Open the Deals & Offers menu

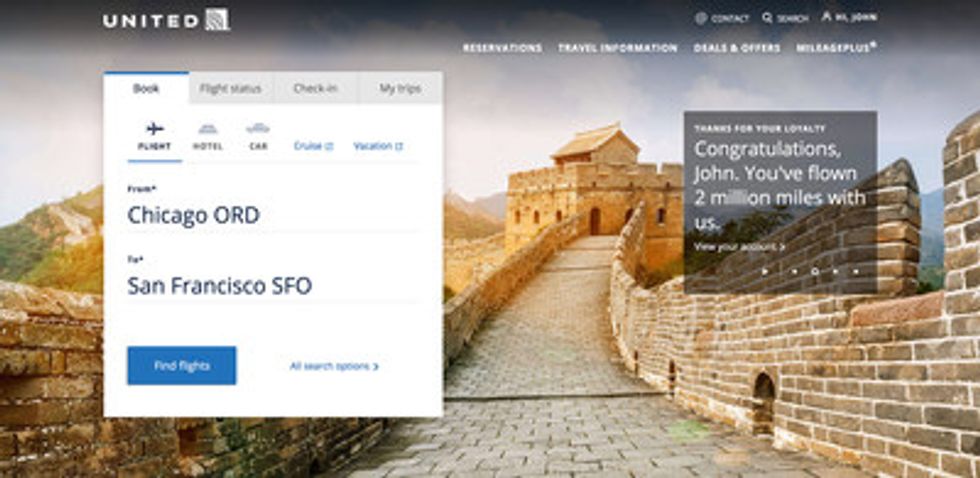point(737,48)
